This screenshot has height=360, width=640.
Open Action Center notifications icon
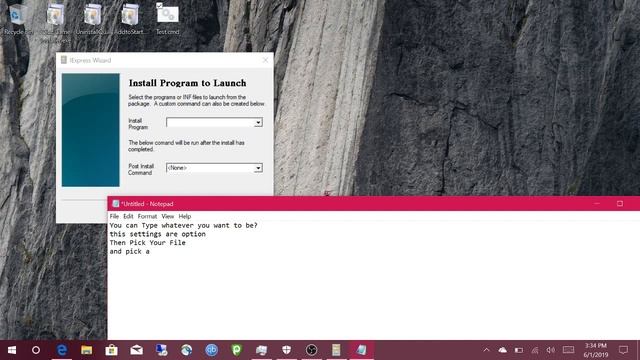pos(623,350)
